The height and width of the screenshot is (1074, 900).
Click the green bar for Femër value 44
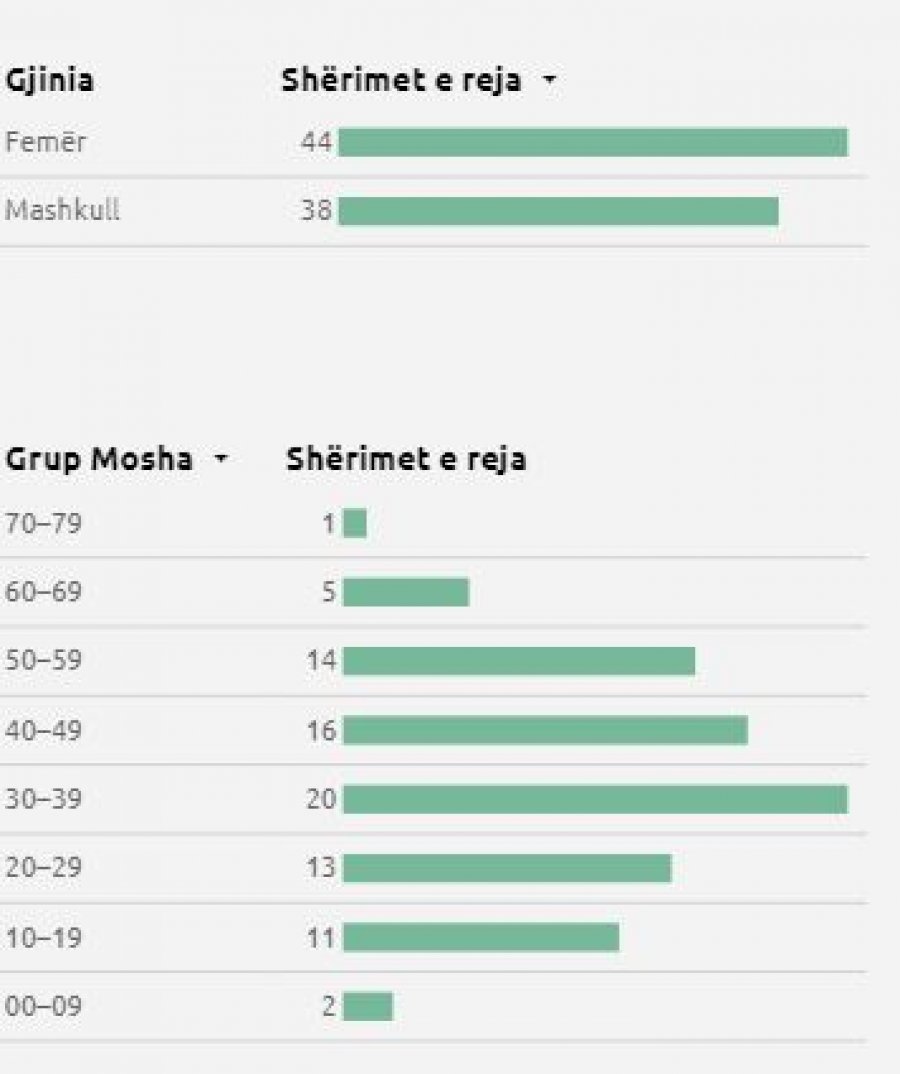(593, 142)
